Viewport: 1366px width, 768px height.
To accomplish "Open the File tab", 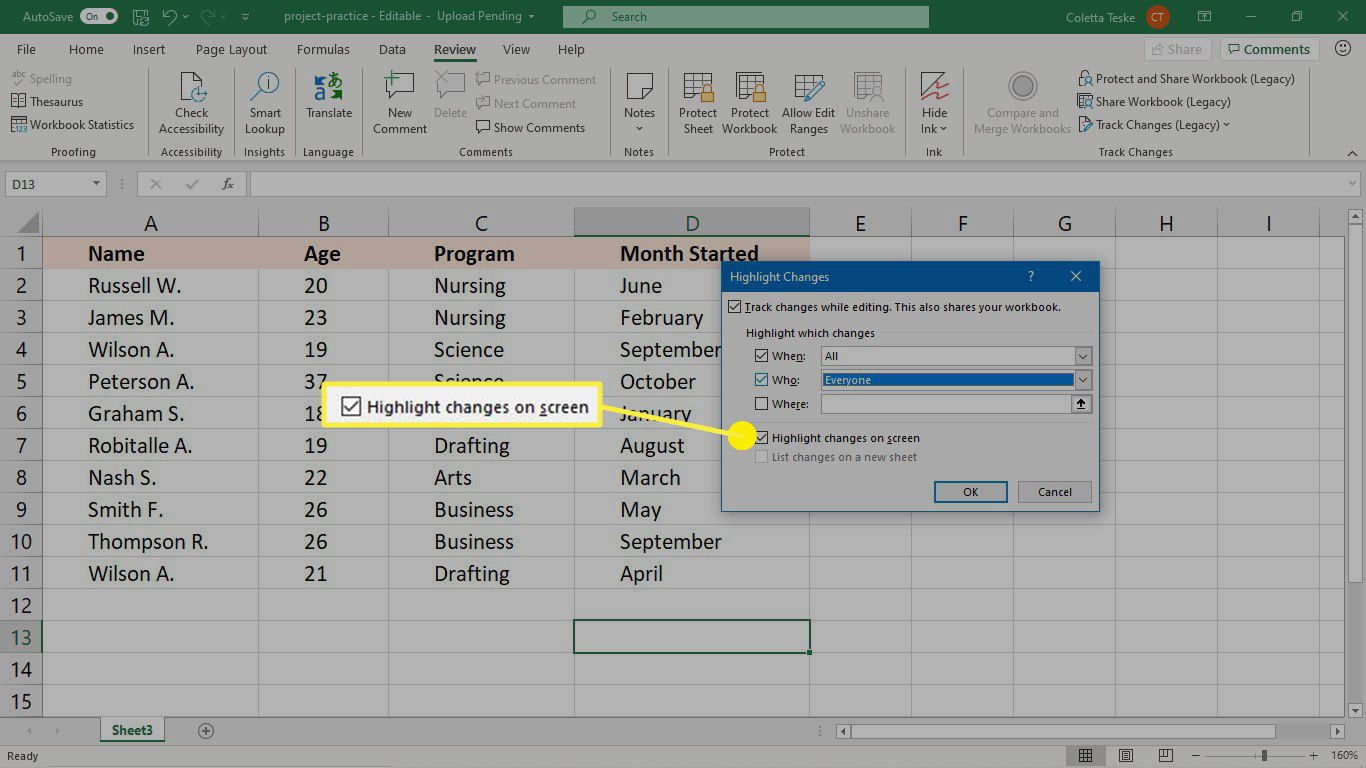I will (26, 49).
